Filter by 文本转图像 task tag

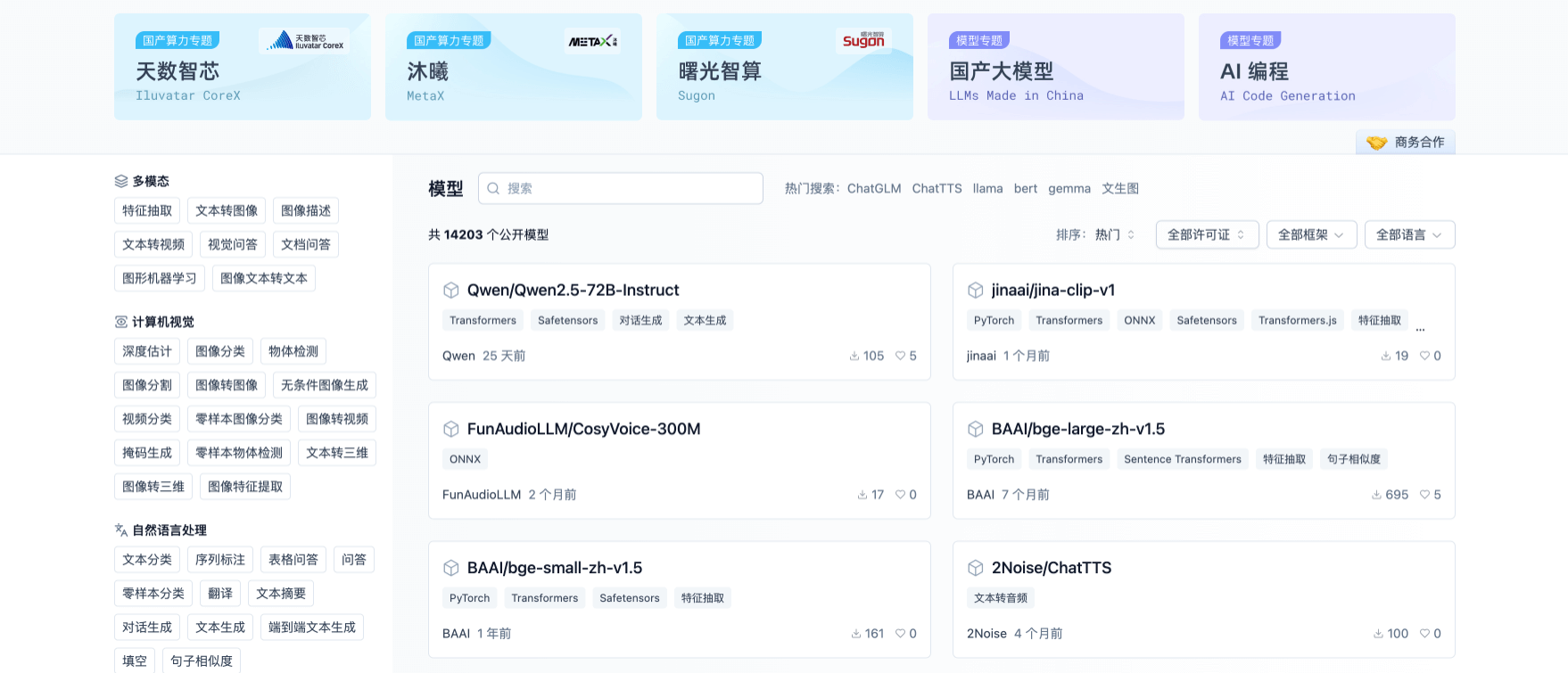click(227, 210)
